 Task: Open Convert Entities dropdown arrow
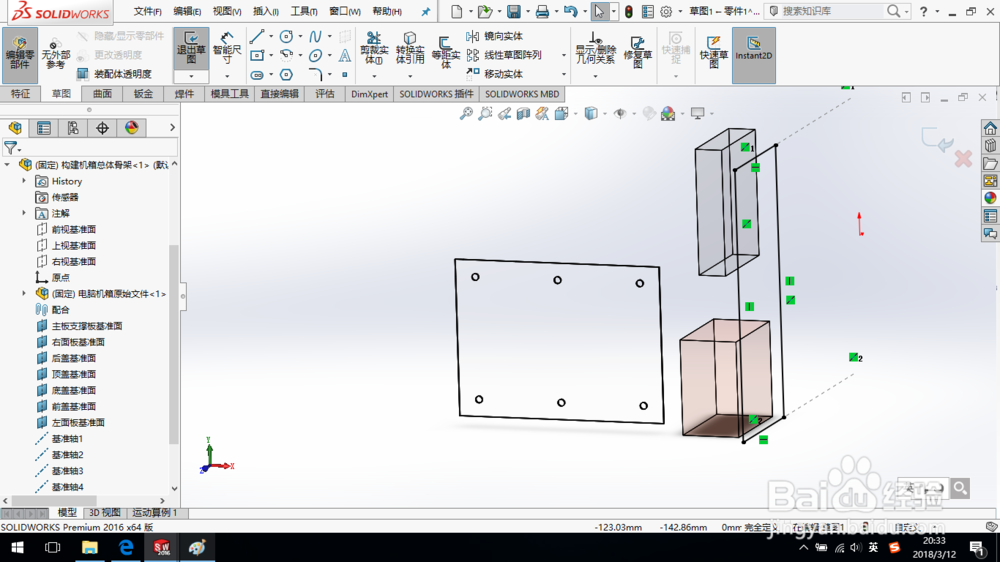(410, 77)
